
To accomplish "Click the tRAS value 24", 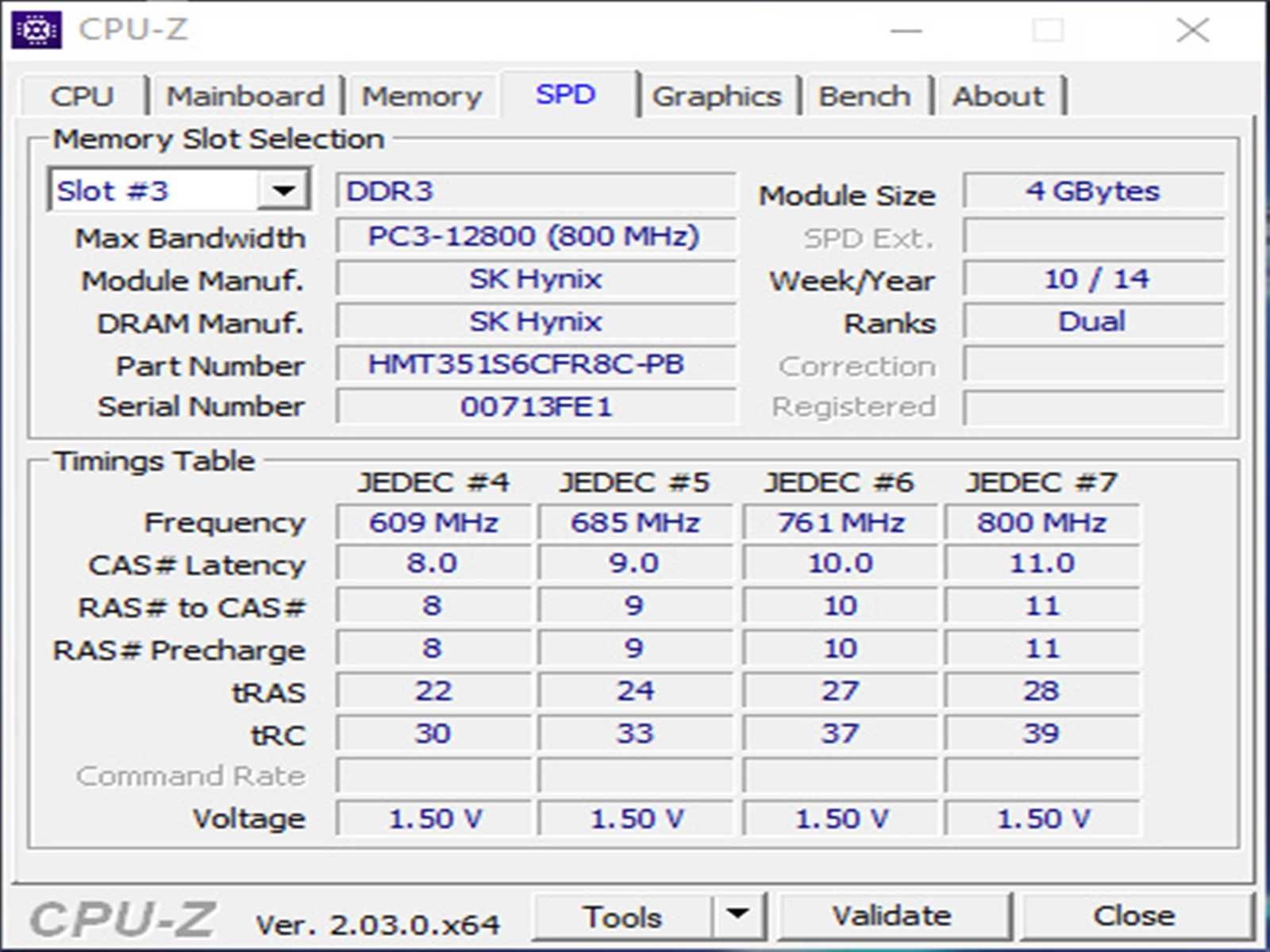I will pyautogui.click(x=636, y=691).
